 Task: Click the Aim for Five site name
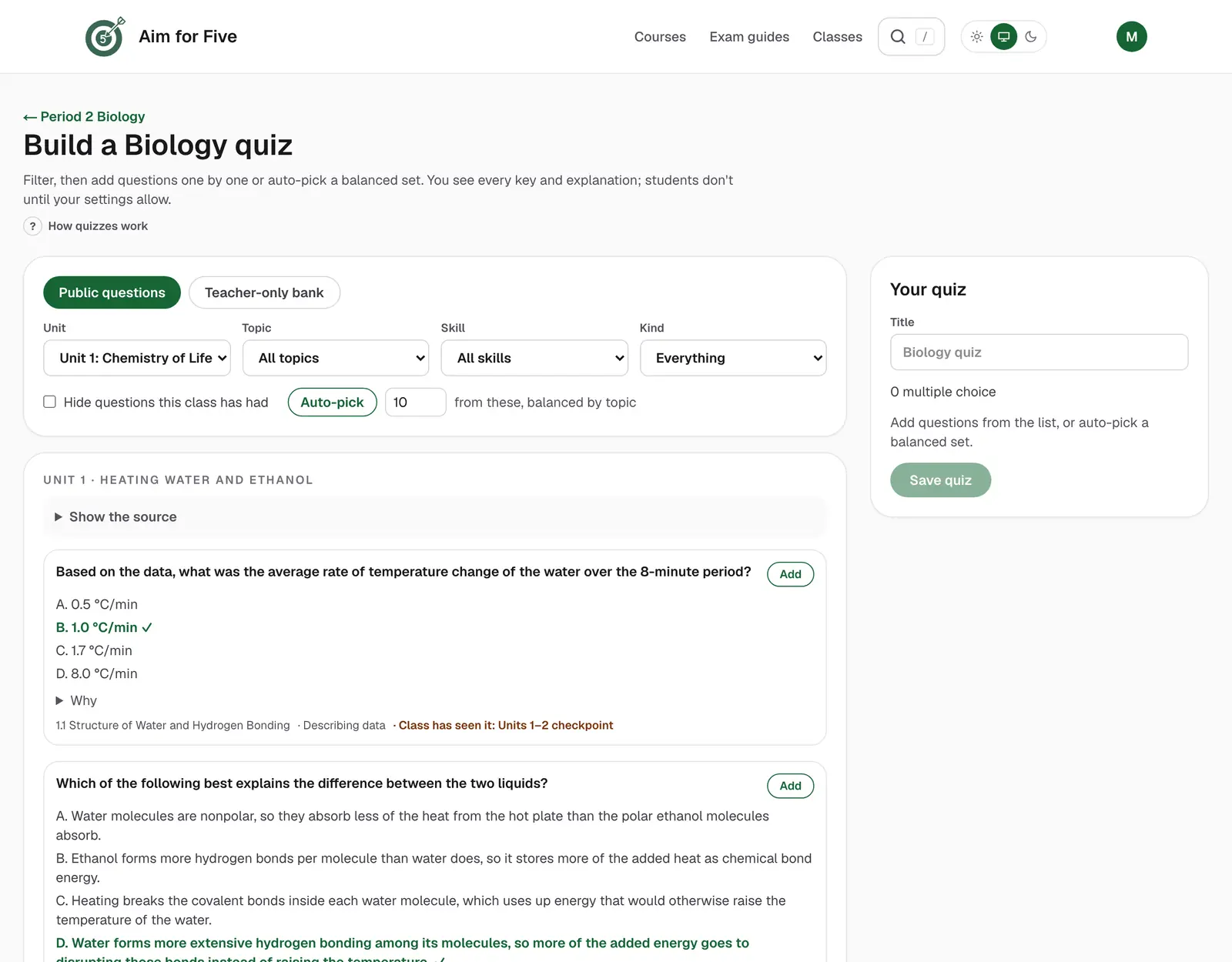pos(188,36)
